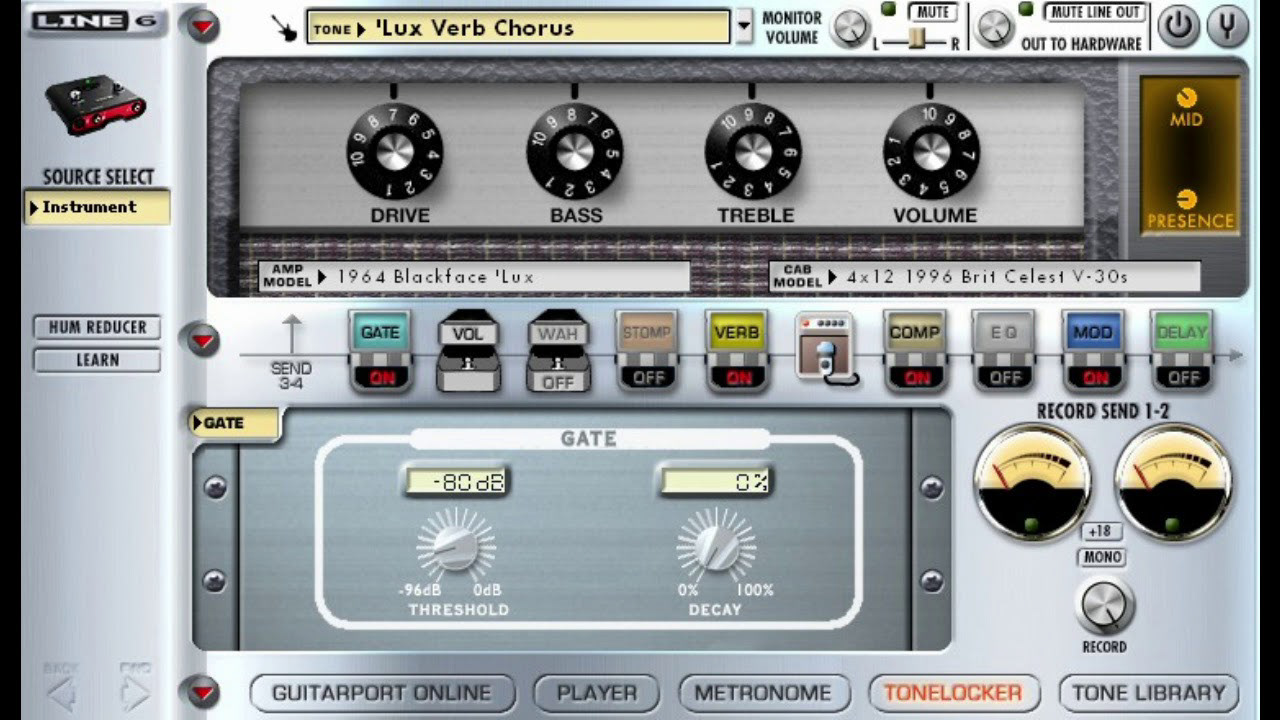Open GuitarPort Online tab
The image size is (1280, 720).
coord(382,693)
